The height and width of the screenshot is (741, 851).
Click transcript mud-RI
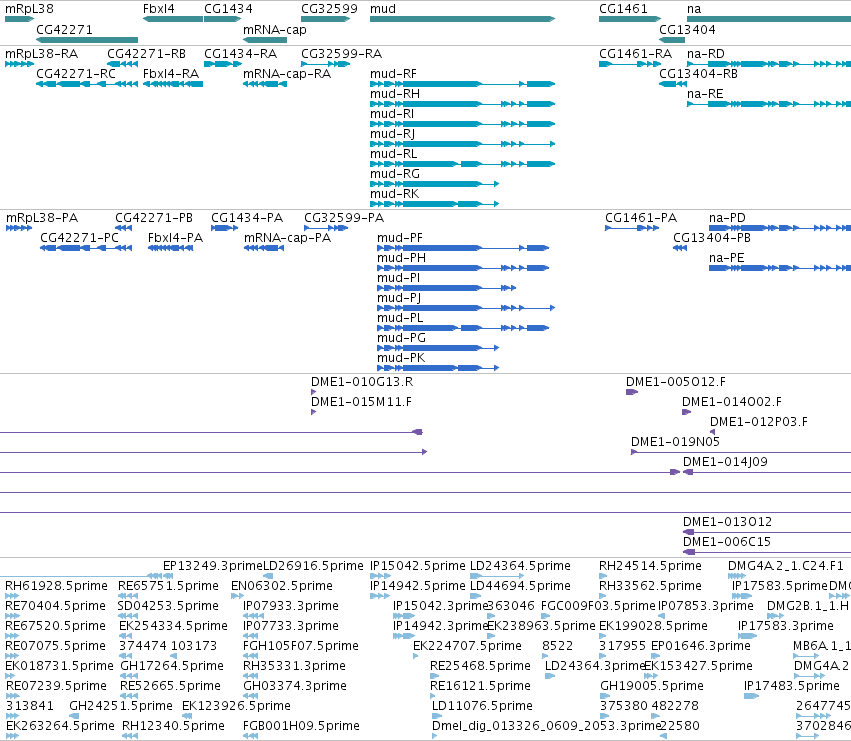tap(462, 124)
